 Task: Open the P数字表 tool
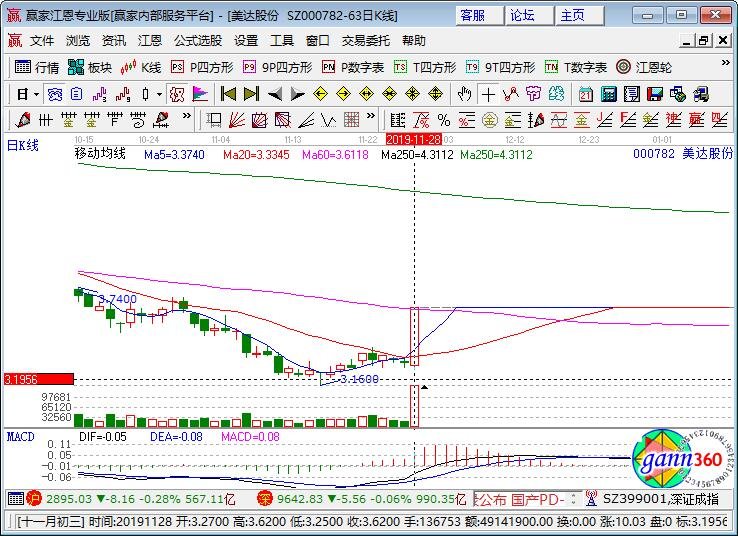pos(353,67)
